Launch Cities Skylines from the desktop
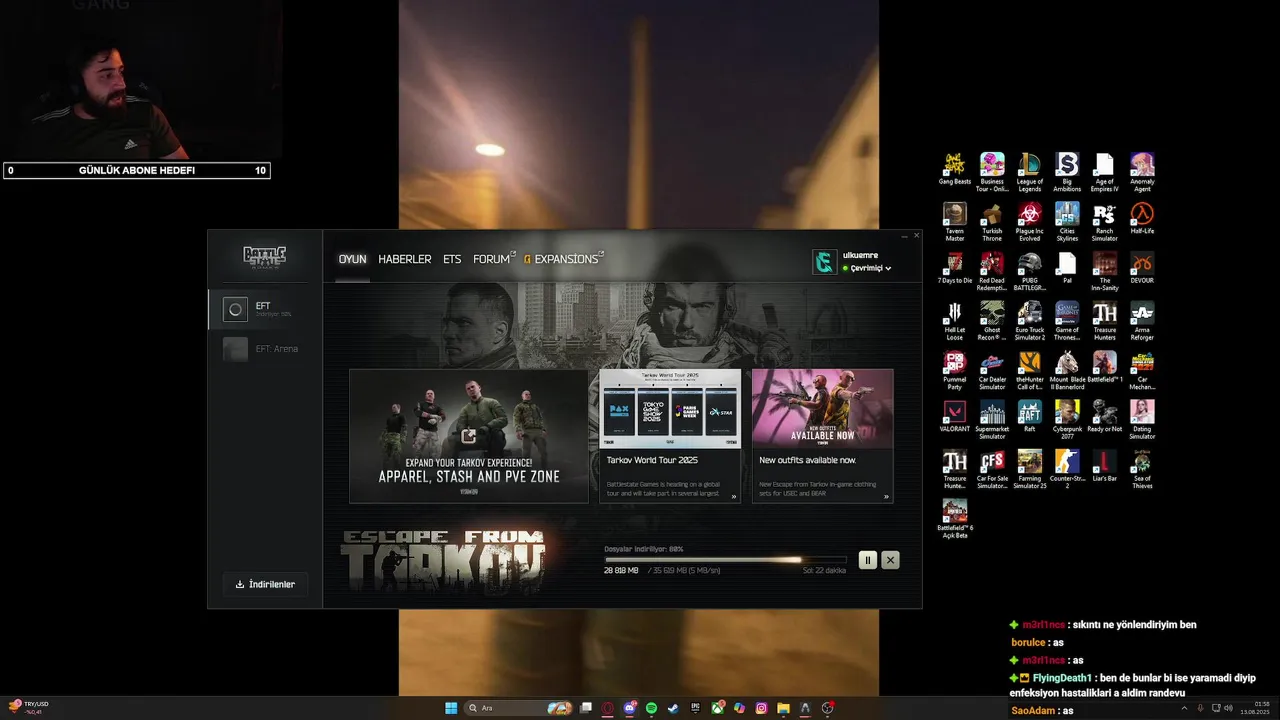The height and width of the screenshot is (720, 1280). (x=1067, y=222)
